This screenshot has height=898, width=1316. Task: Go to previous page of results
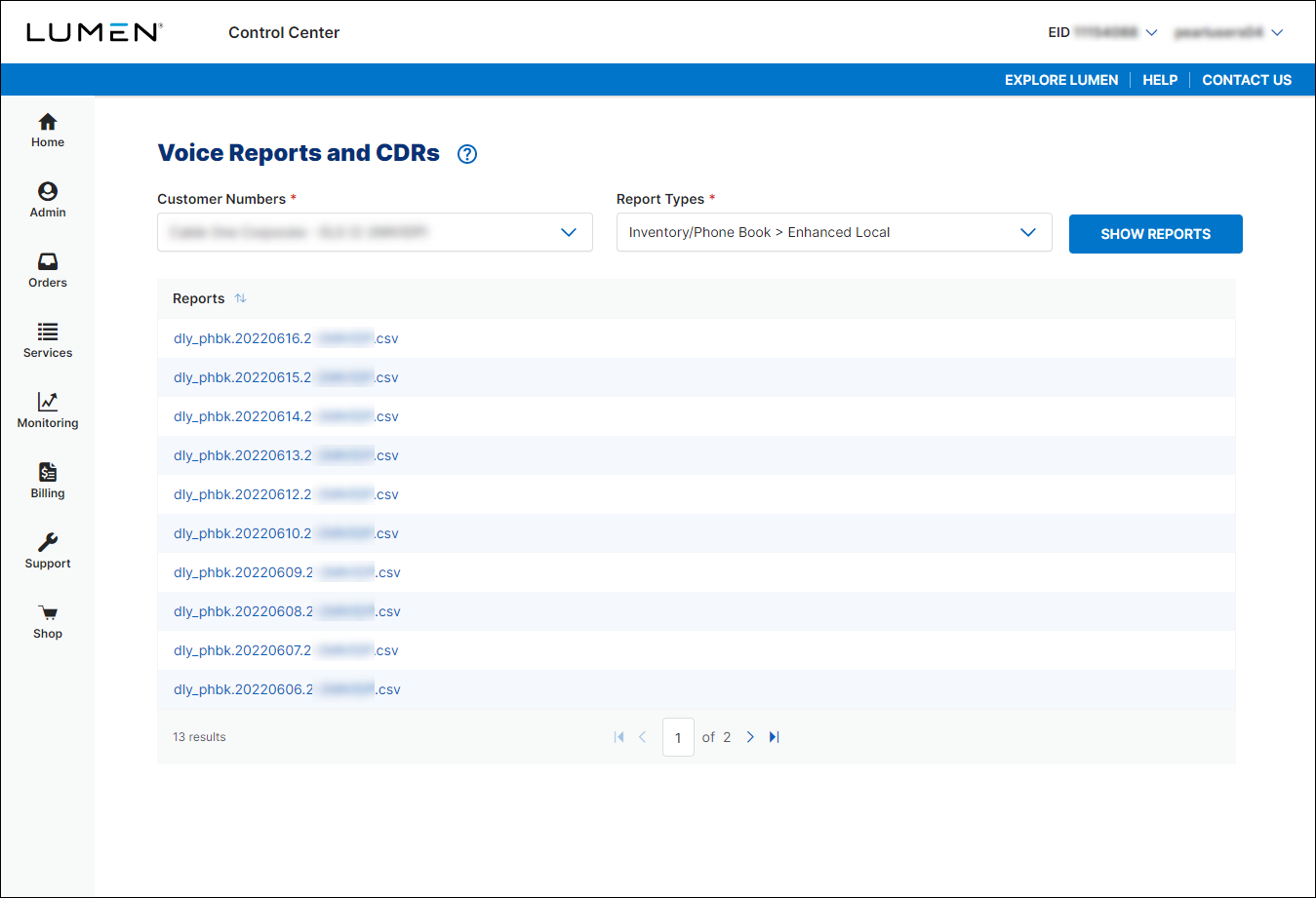pyautogui.click(x=642, y=737)
